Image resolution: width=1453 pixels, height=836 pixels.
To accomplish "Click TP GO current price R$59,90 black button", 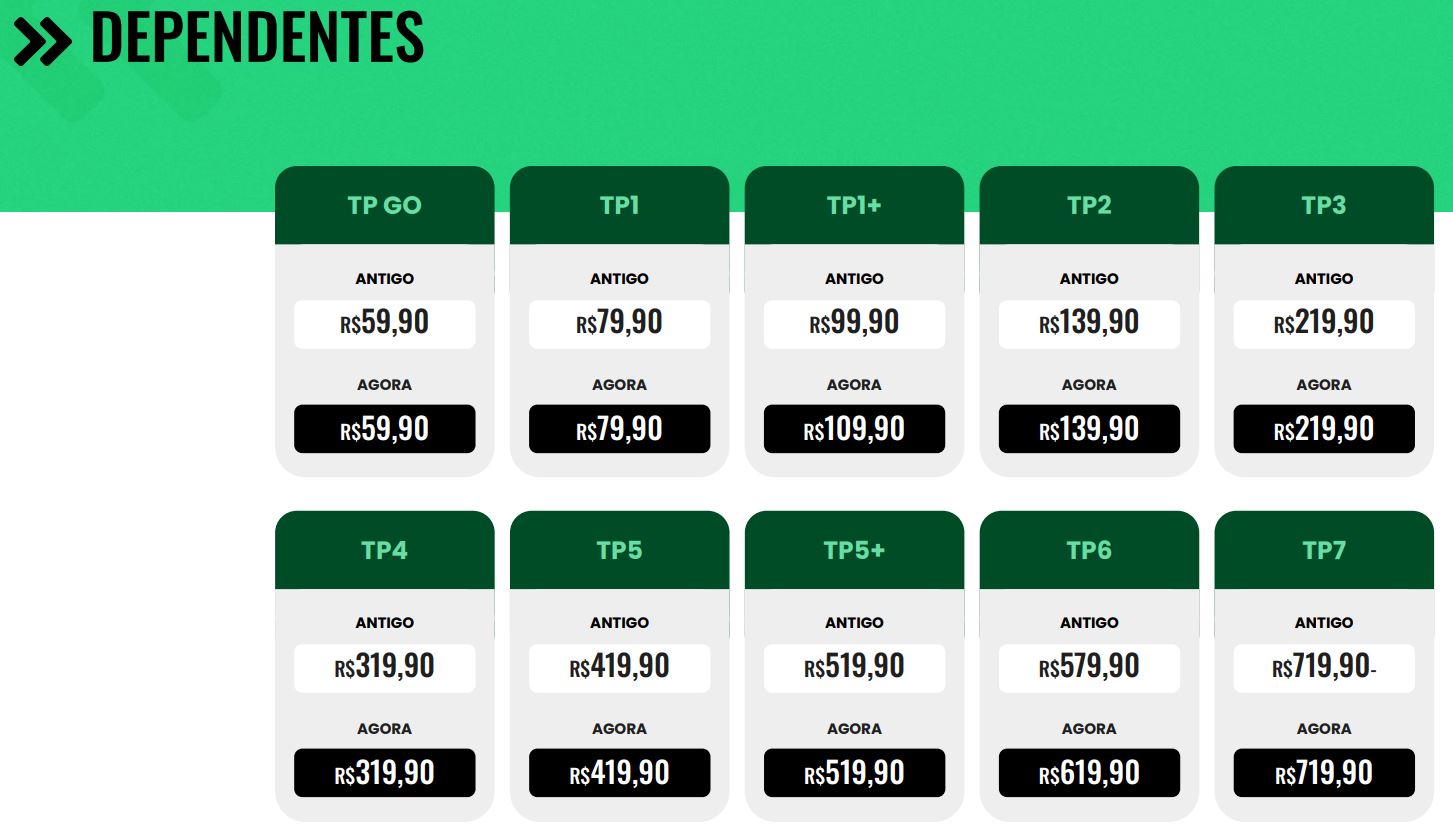I will coord(384,429).
